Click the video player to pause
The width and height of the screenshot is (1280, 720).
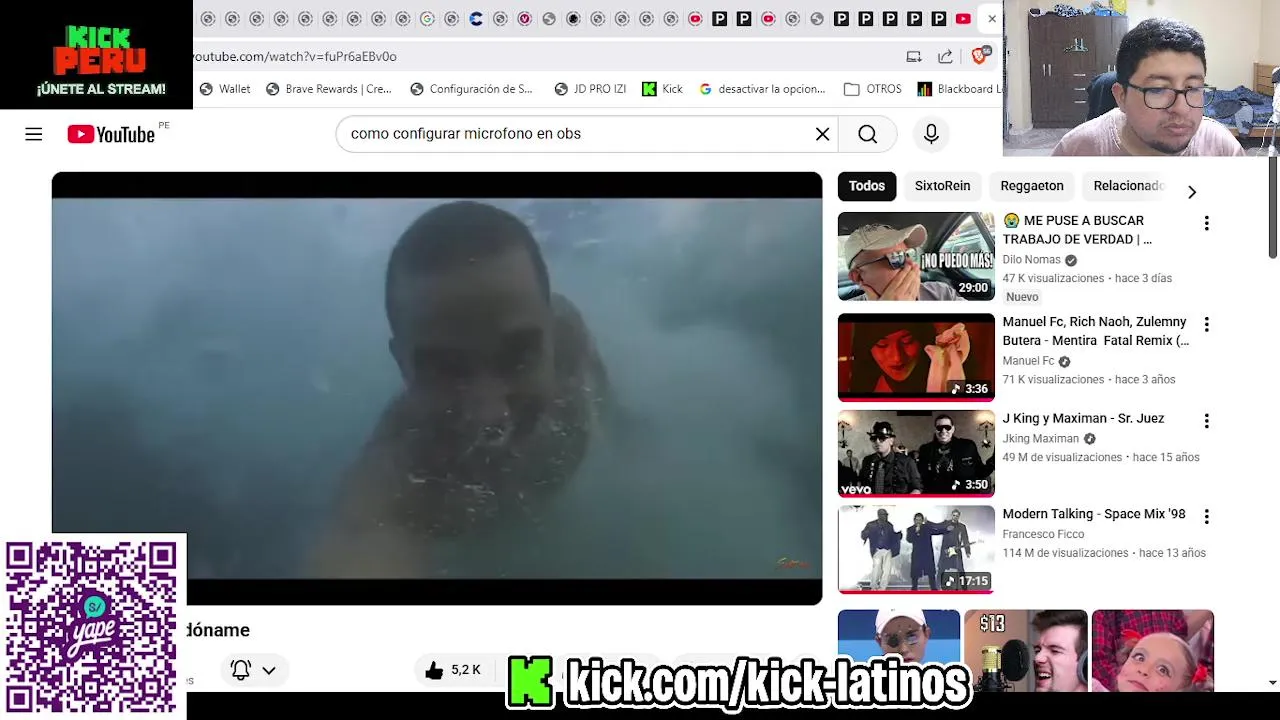coord(437,388)
